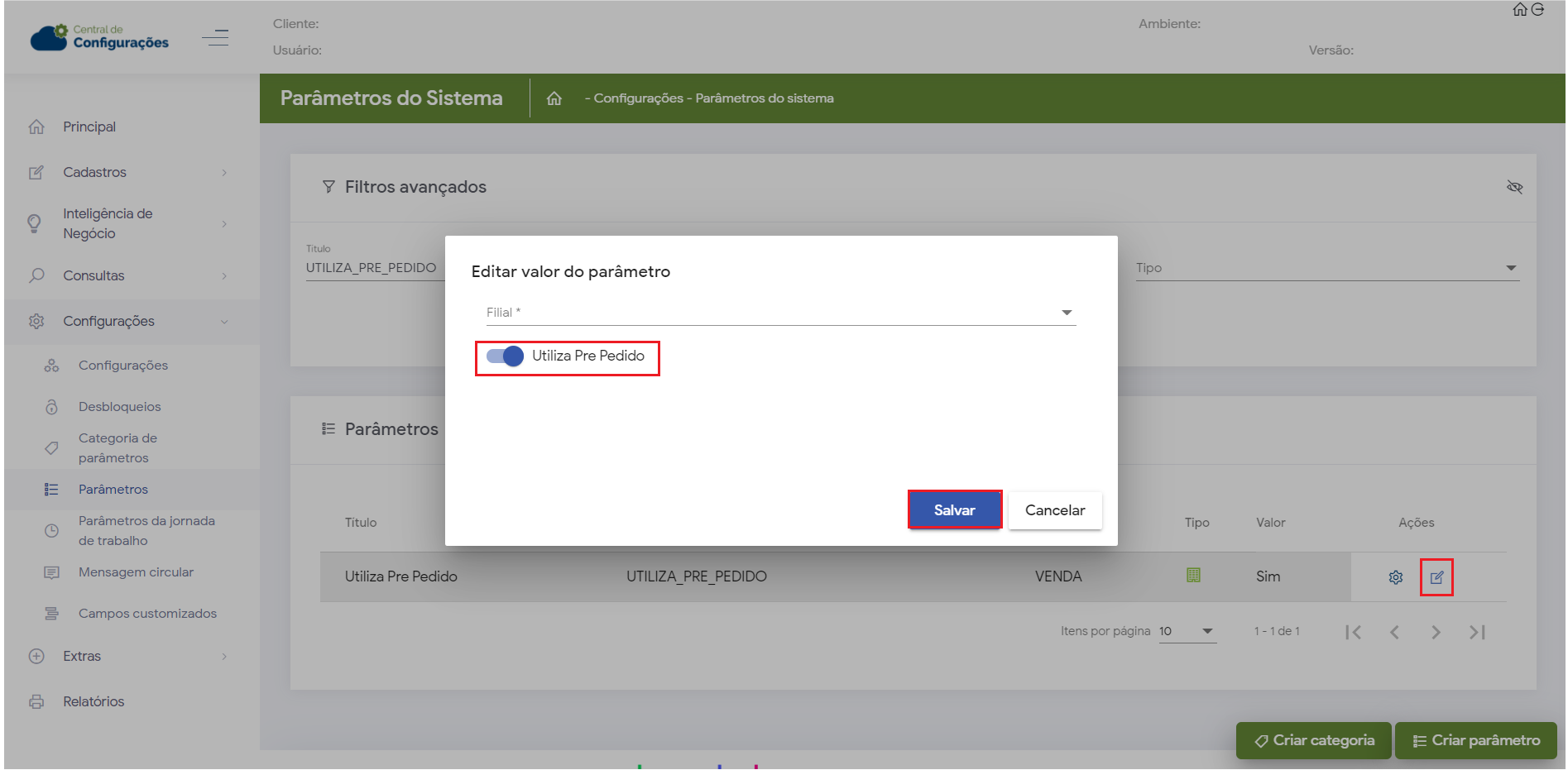
Task: Click the Mensagem circular message icon
Action: click(51, 572)
